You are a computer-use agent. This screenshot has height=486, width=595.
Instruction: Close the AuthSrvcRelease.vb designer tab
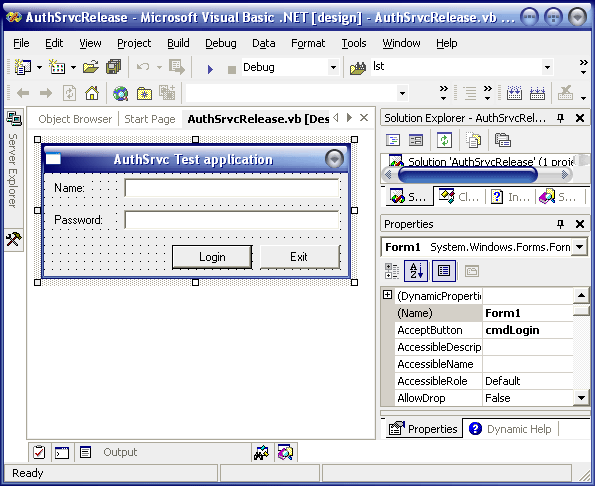pos(364,118)
